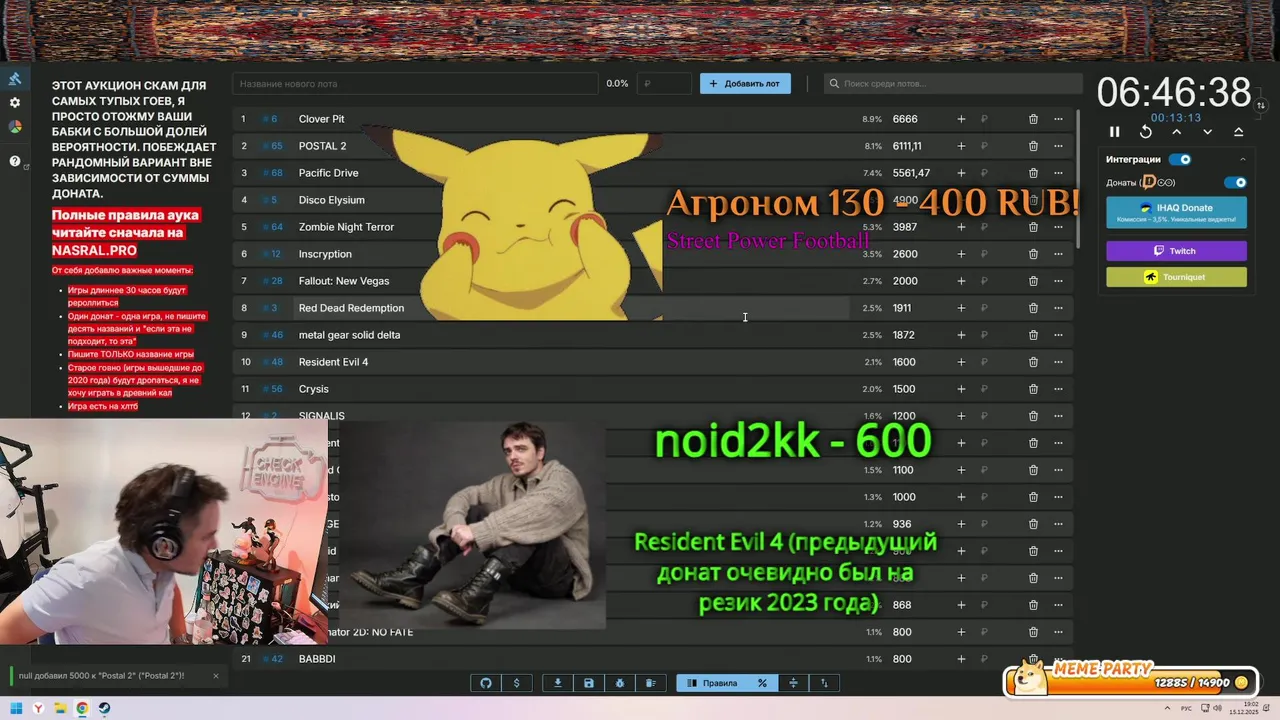Decrease timer with the down chevron
Screen dimensions: 1280x720
[x=1208, y=132]
